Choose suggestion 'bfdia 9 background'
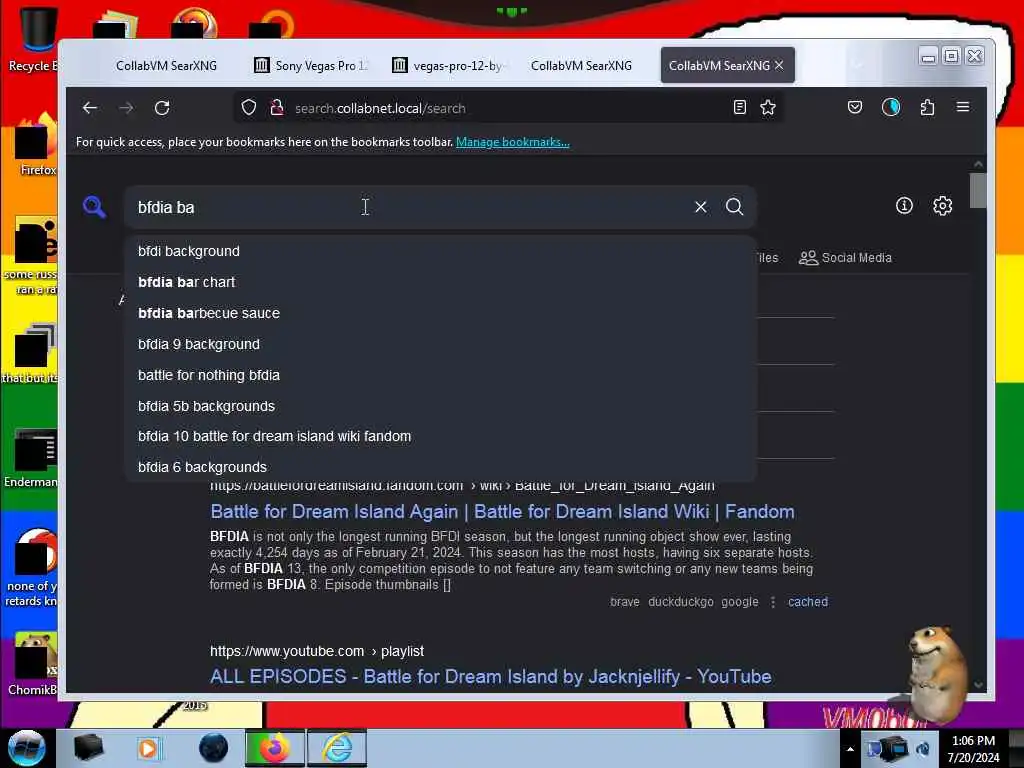This screenshot has height=768, width=1024. (x=441, y=344)
